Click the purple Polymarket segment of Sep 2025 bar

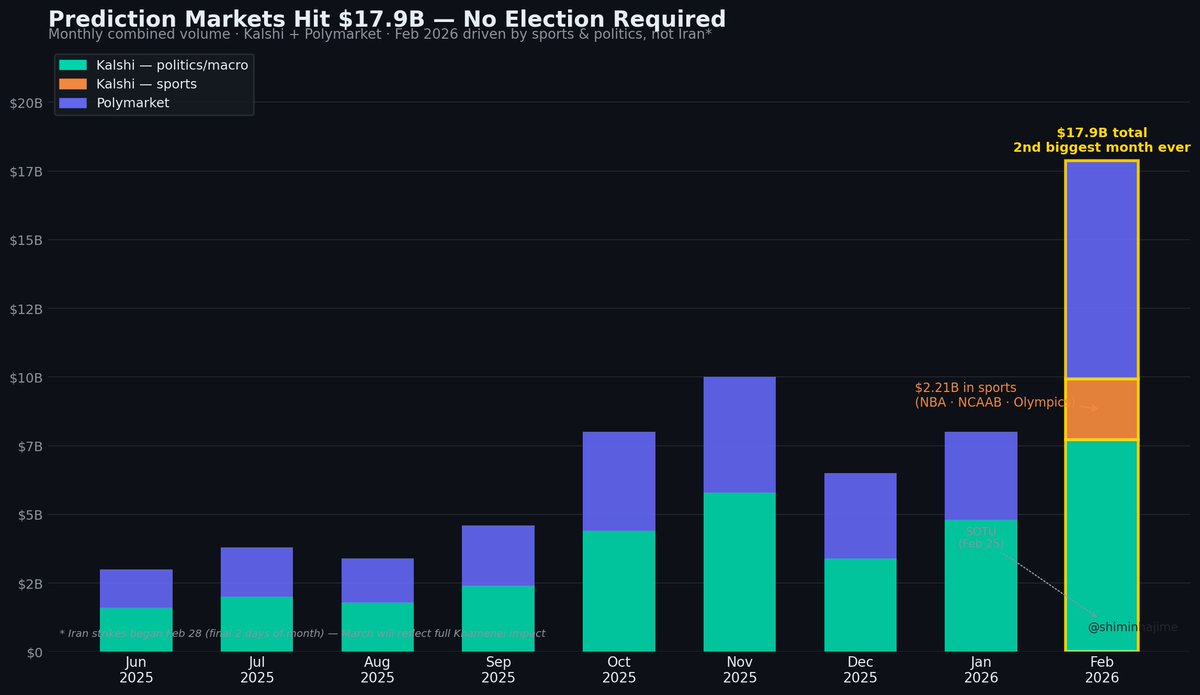tap(498, 556)
